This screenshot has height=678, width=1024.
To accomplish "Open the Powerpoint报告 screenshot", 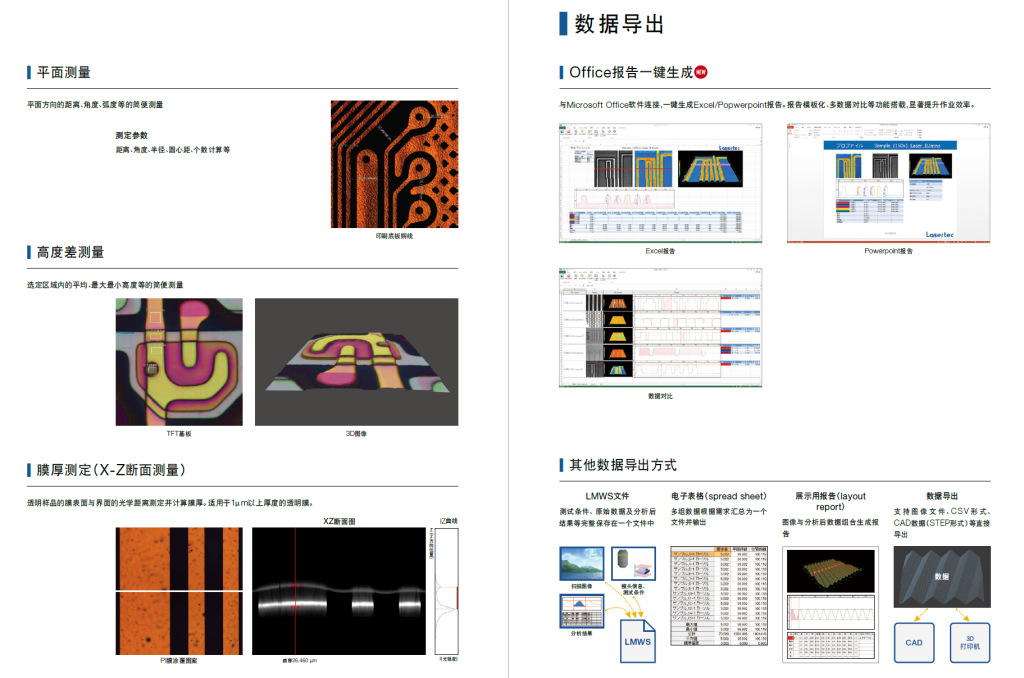I will (x=888, y=182).
